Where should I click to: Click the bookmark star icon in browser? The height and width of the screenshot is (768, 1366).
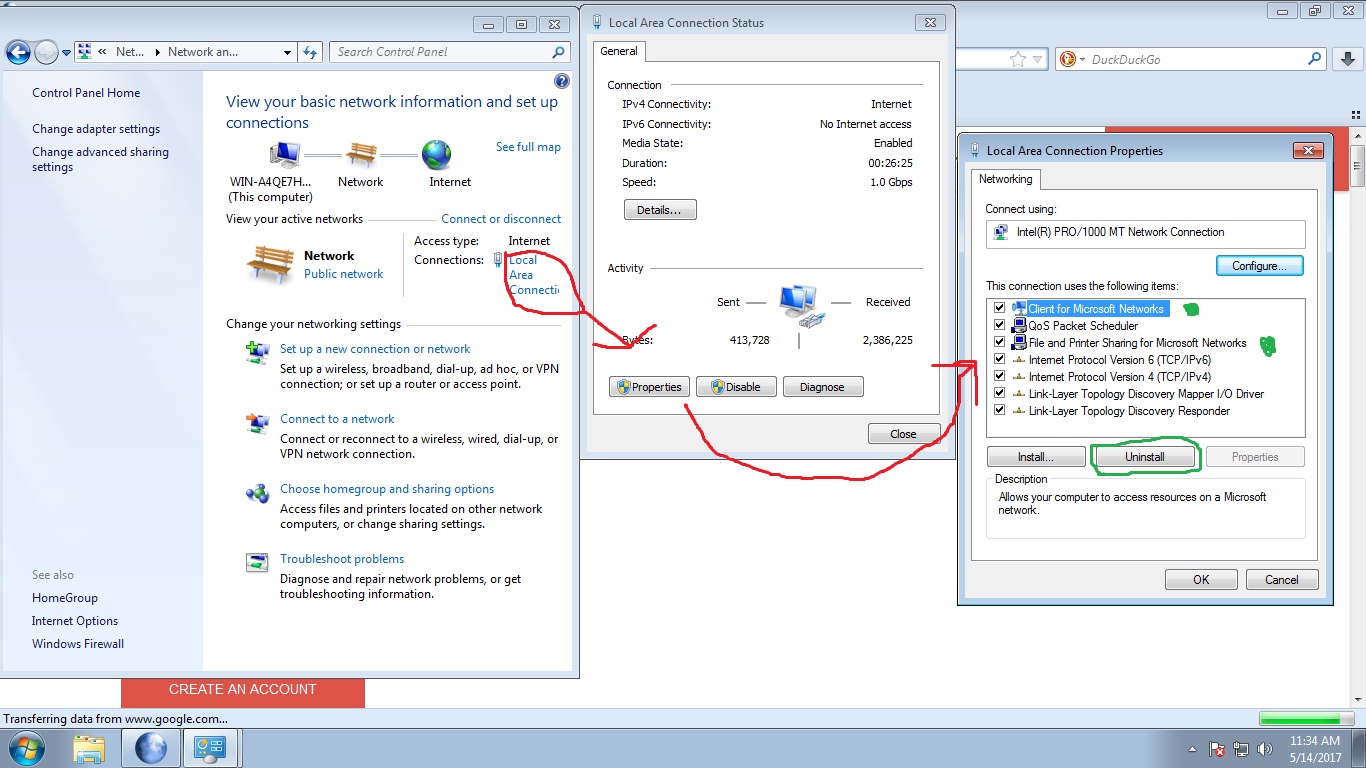click(x=1018, y=59)
